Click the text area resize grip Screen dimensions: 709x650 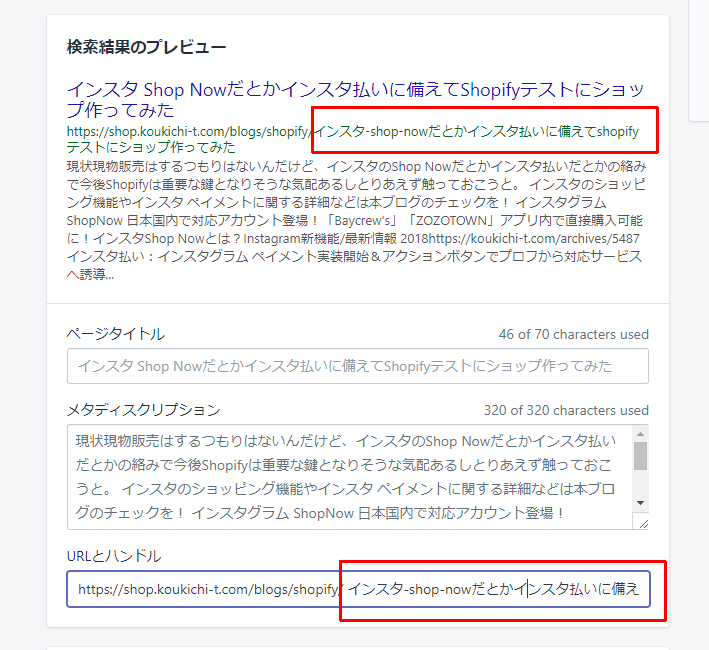point(643,524)
